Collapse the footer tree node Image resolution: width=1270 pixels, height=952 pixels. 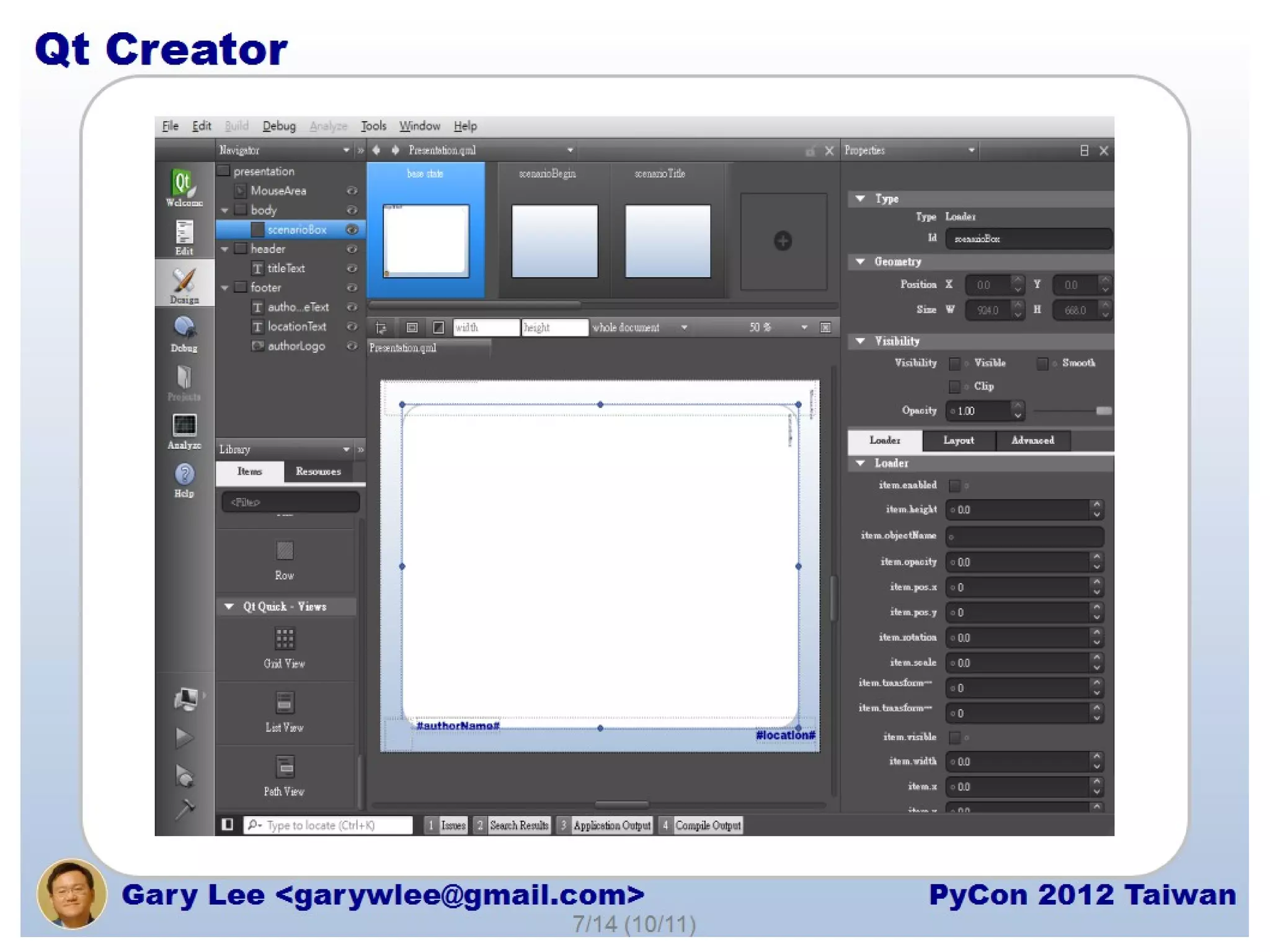tap(225, 288)
